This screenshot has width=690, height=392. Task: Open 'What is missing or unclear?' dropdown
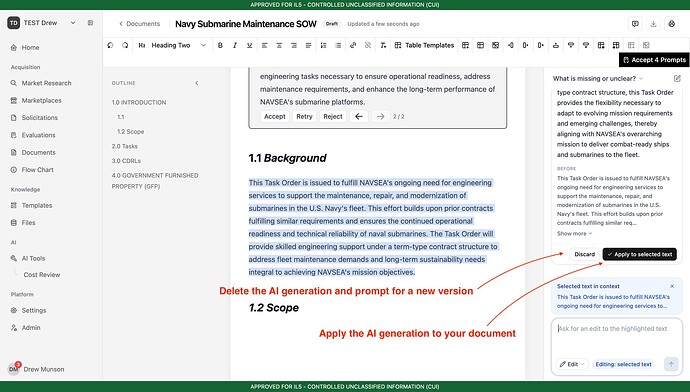(x=598, y=78)
